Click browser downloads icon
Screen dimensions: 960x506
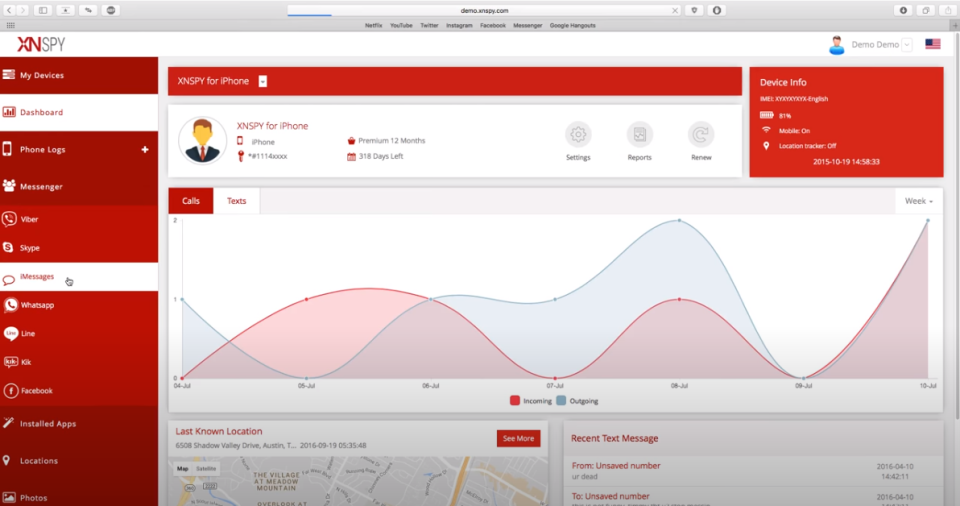(903, 10)
